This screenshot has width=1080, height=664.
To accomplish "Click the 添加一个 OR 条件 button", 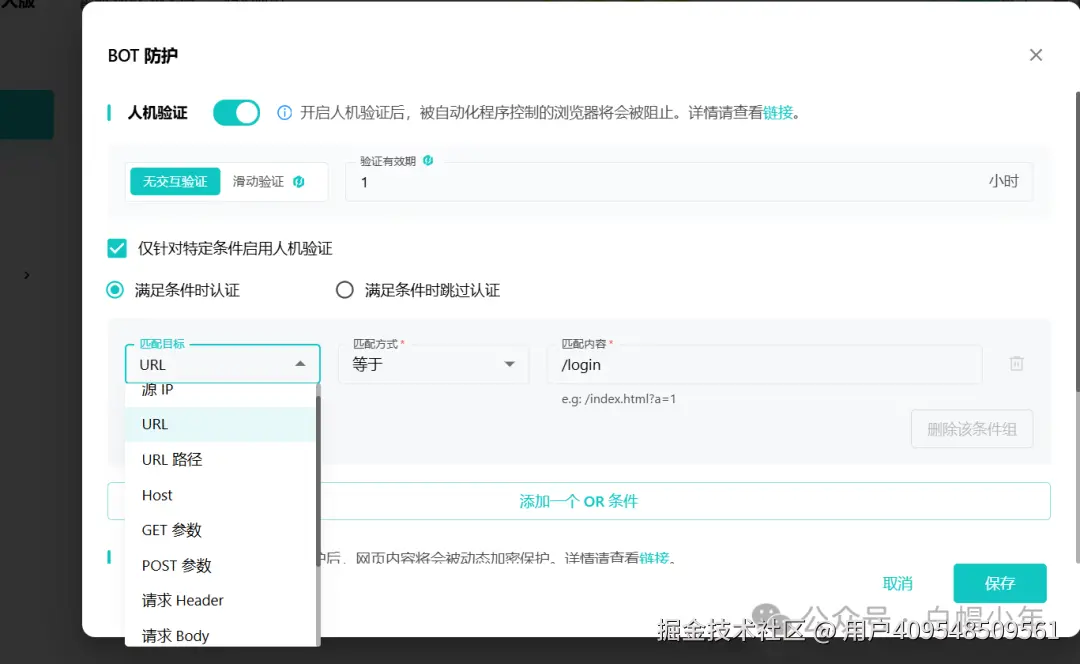I will (x=578, y=502).
